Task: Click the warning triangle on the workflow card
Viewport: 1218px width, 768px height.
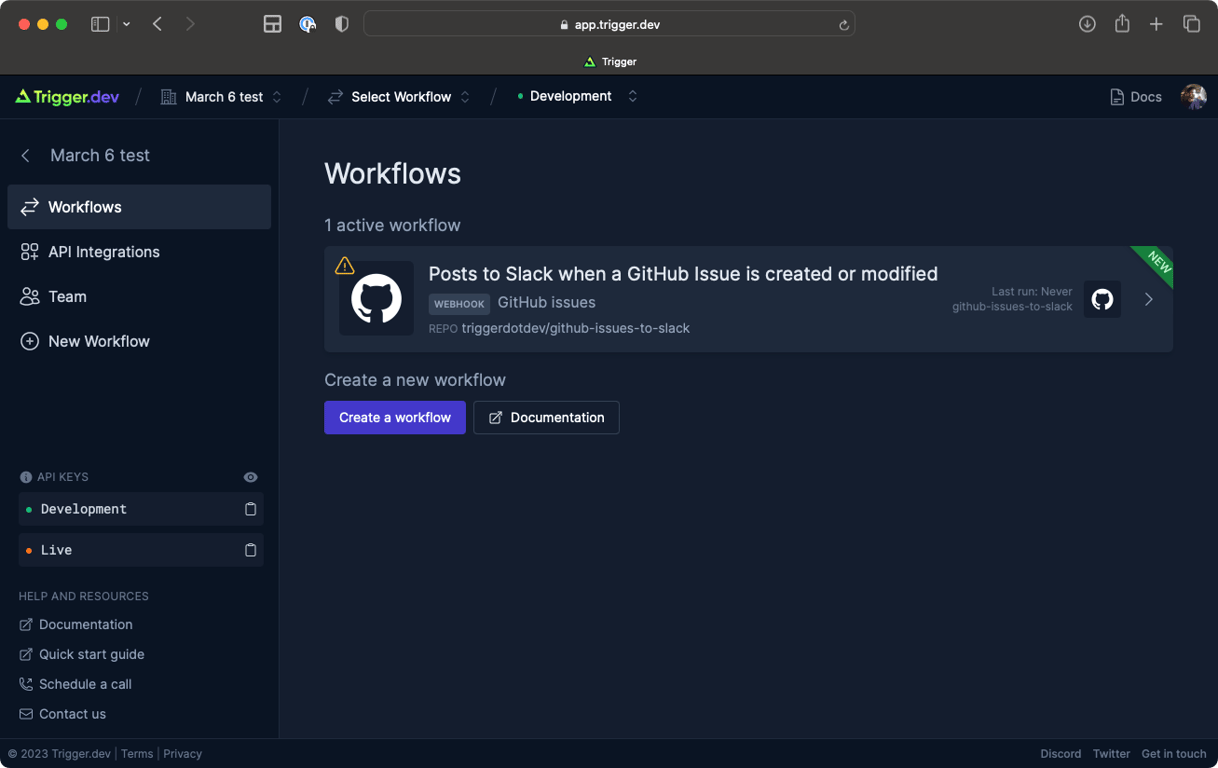Action: 344,265
